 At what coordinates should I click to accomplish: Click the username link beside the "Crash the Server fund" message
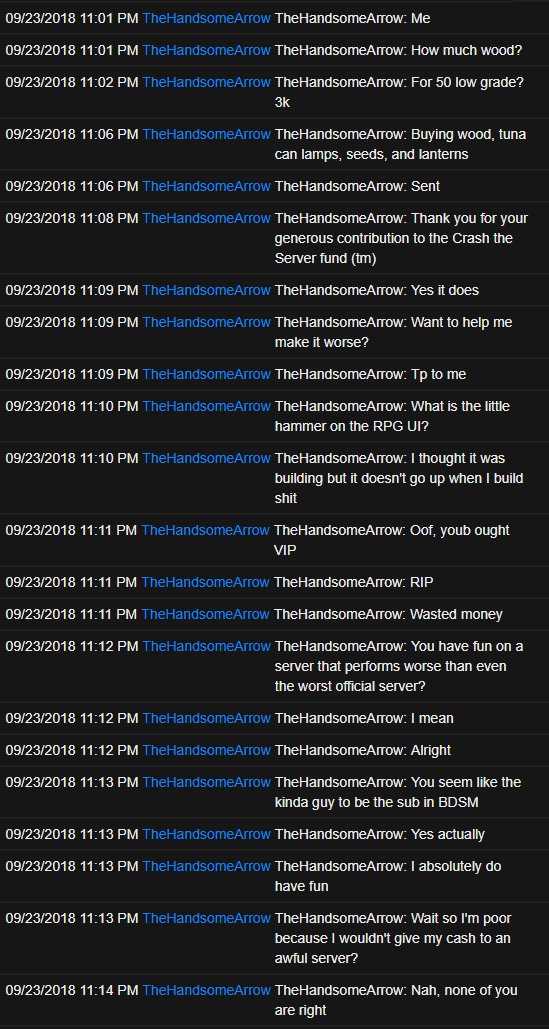pyautogui.click(x=206, y=218)
